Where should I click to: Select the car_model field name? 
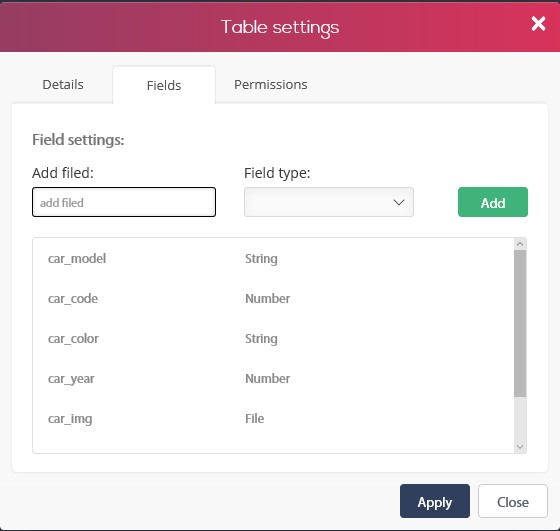click(x=77, y=259)
